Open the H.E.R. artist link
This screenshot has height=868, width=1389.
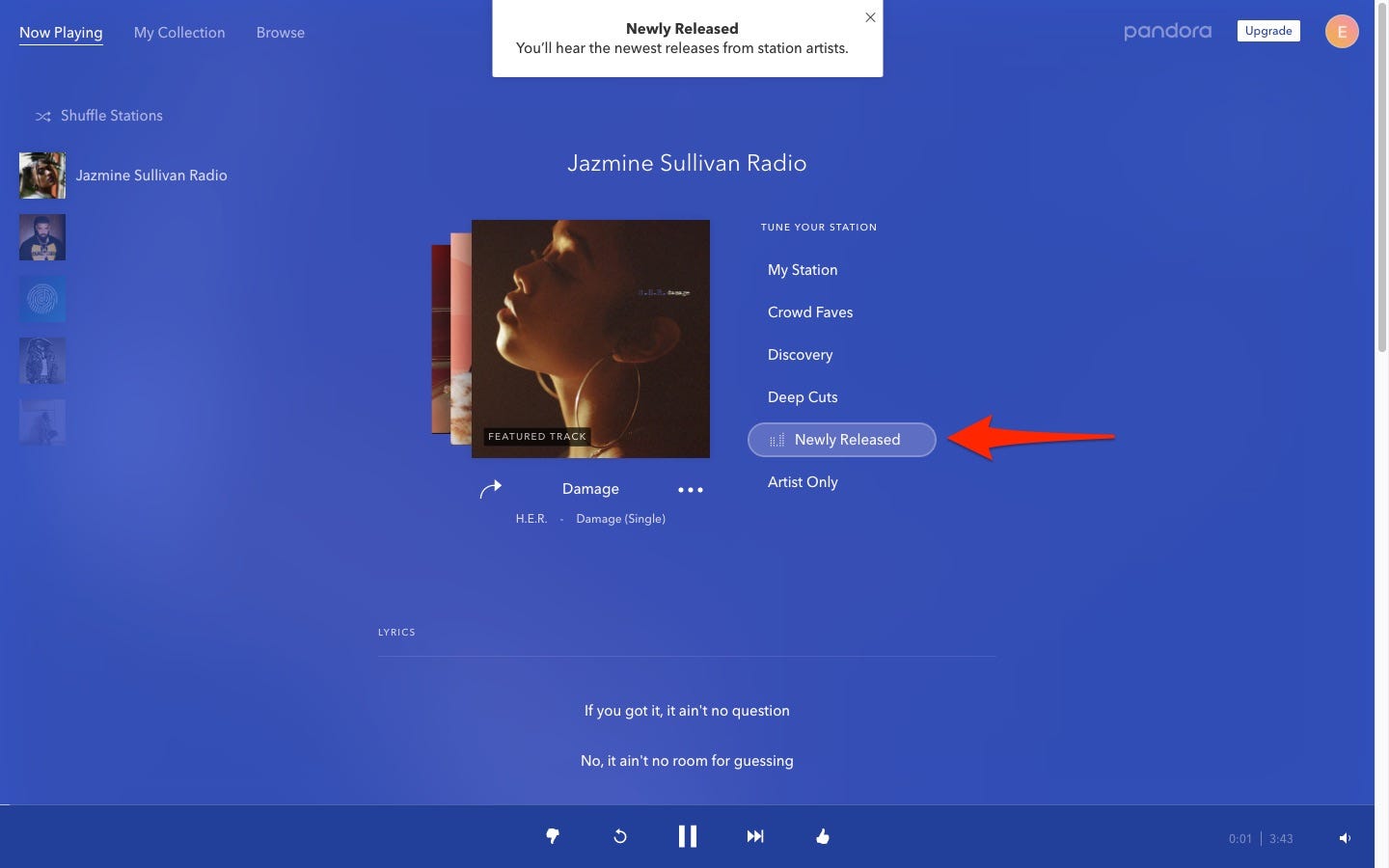click(531, 519)
